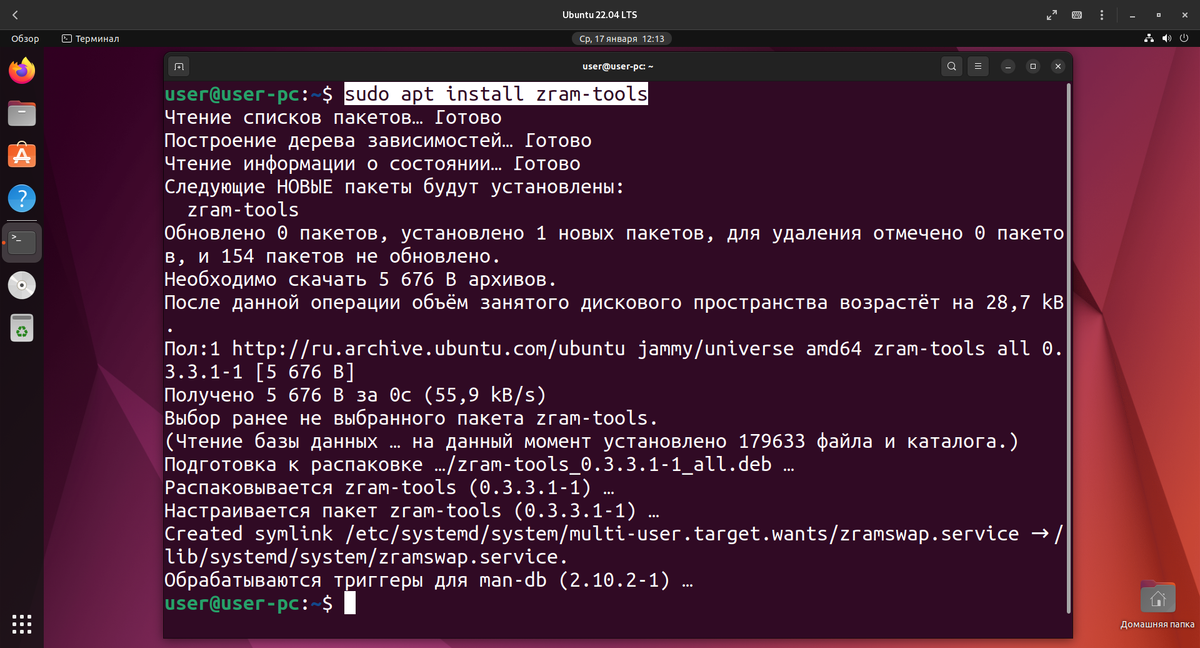The width and height of the screenshot is (1200, 648).
Task: Open the Терминал app menu in top bar
Action: pos(90,38)
